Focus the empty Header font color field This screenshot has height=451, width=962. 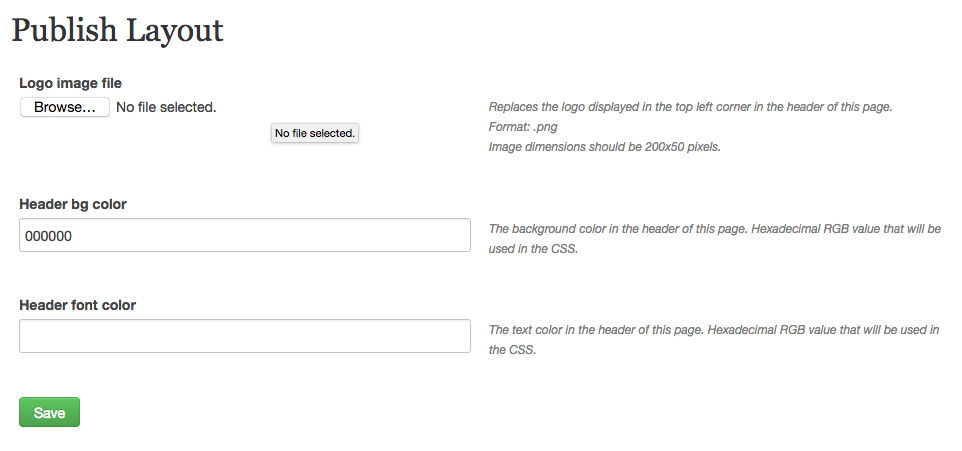coord(245,336)
